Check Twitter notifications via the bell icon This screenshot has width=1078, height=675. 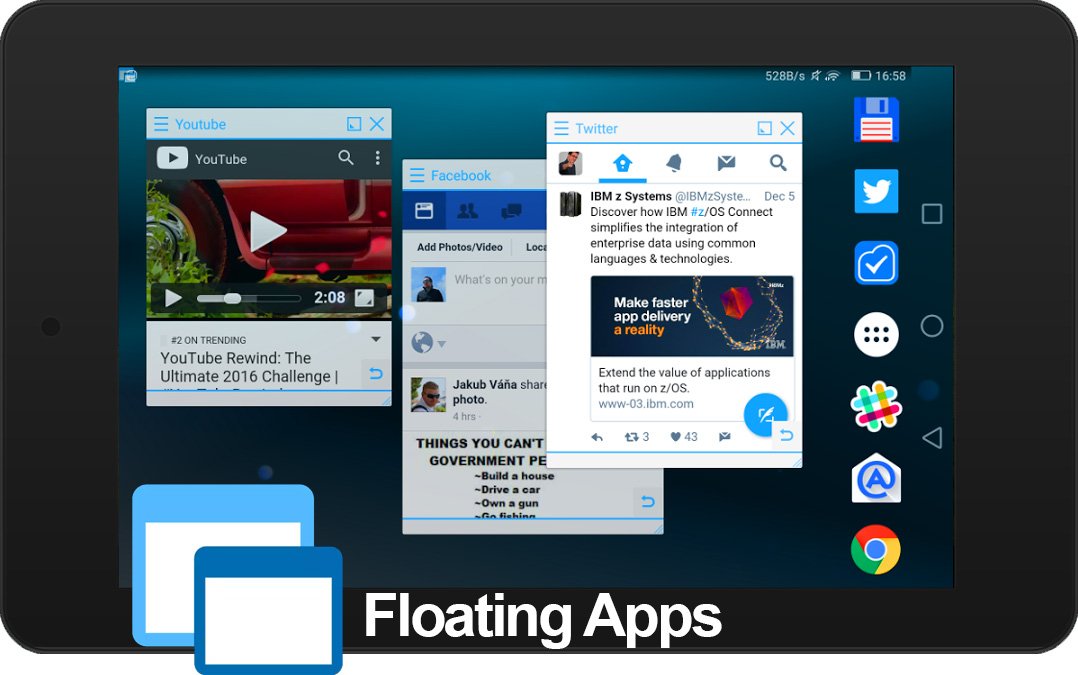[x=673, y=162]
